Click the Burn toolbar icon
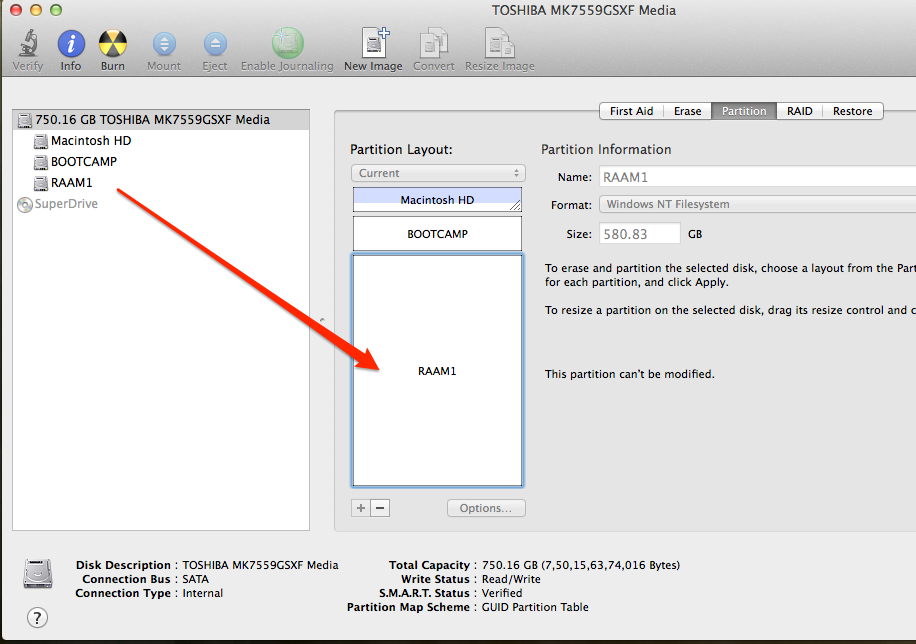 tap(113, 44)
